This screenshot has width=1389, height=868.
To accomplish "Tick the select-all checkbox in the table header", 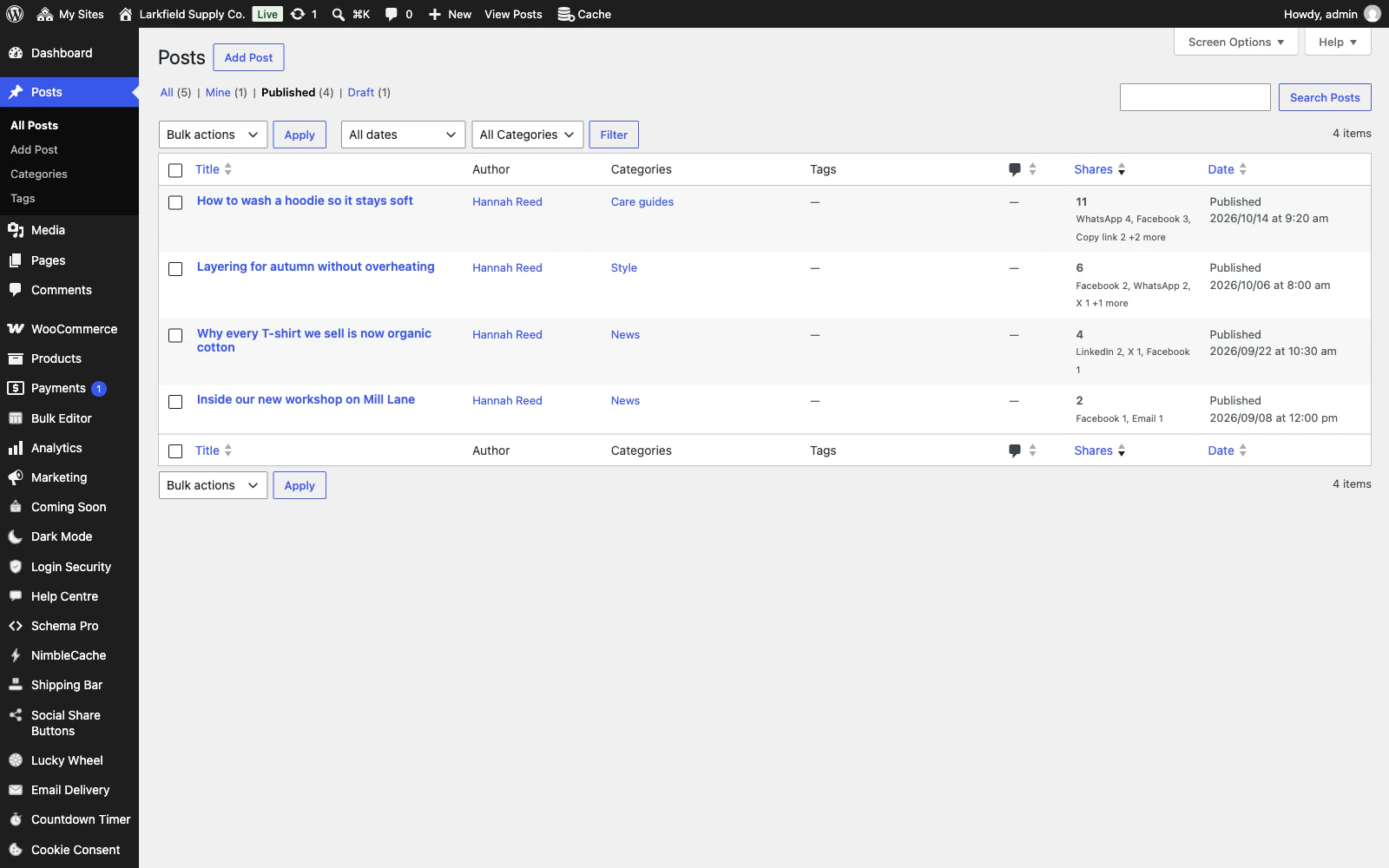I will 175,170.
